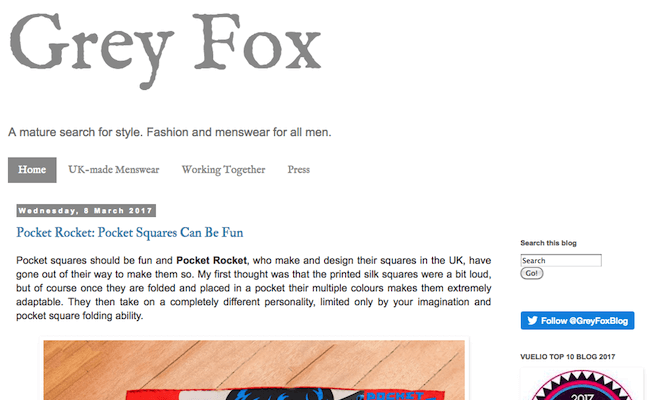
Task: Follow @GreyFoxBlog on Twitter
Action: tap(579, 321)
